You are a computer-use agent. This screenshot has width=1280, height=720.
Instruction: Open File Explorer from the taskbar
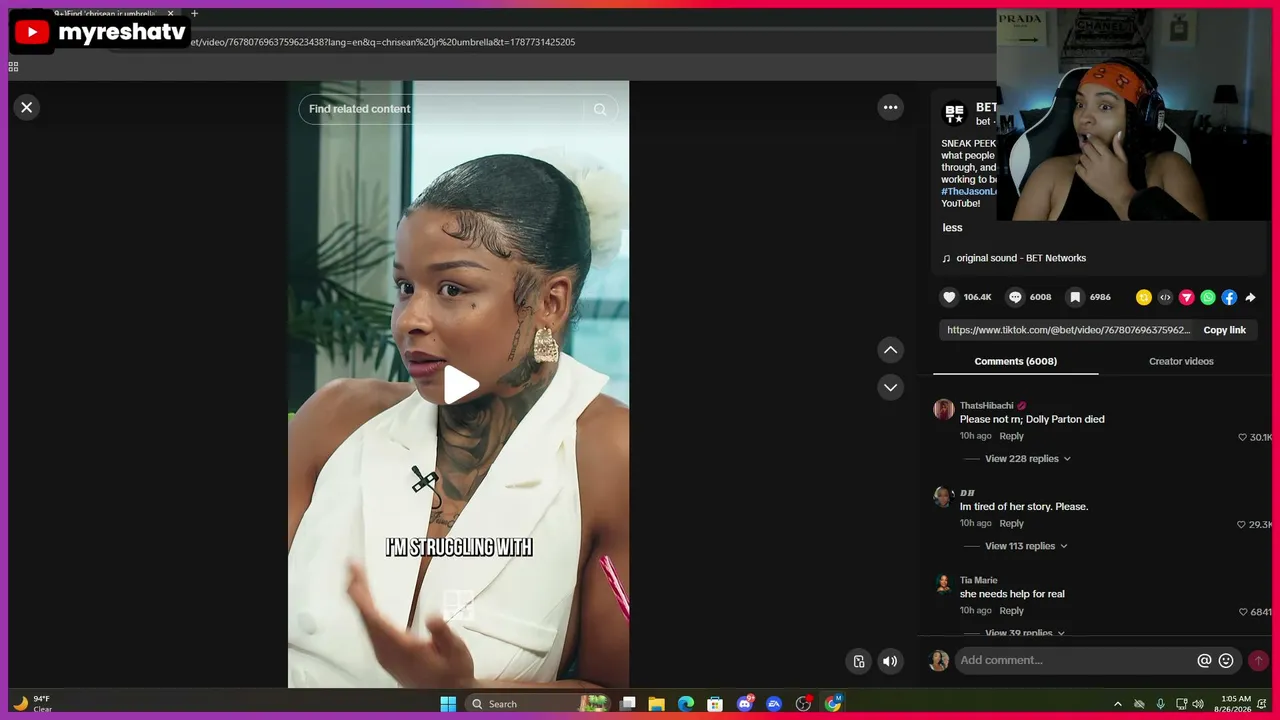coord(657,704)
